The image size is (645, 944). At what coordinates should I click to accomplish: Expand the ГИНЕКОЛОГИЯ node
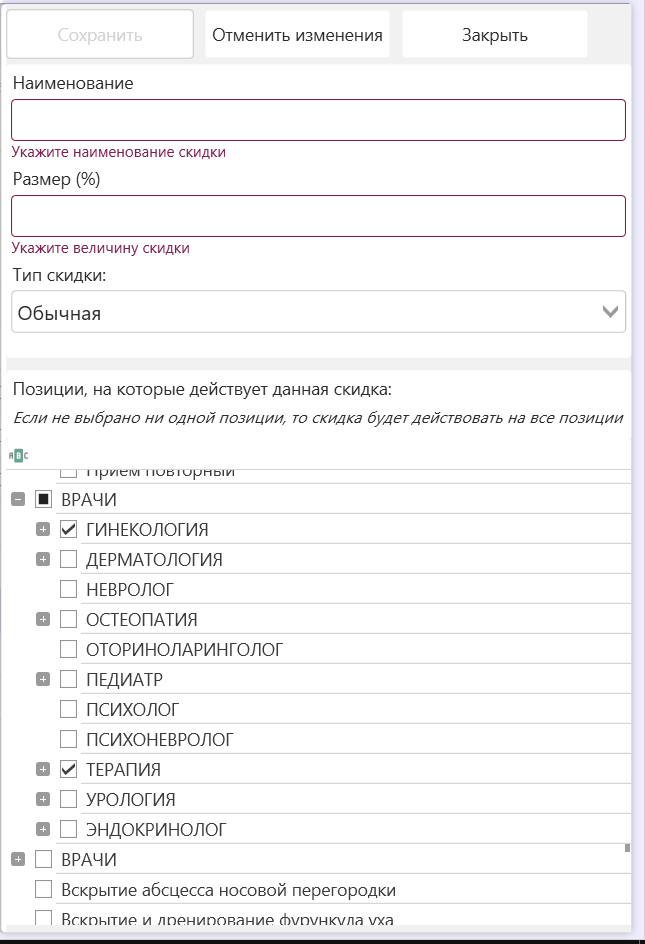(43, 529)
